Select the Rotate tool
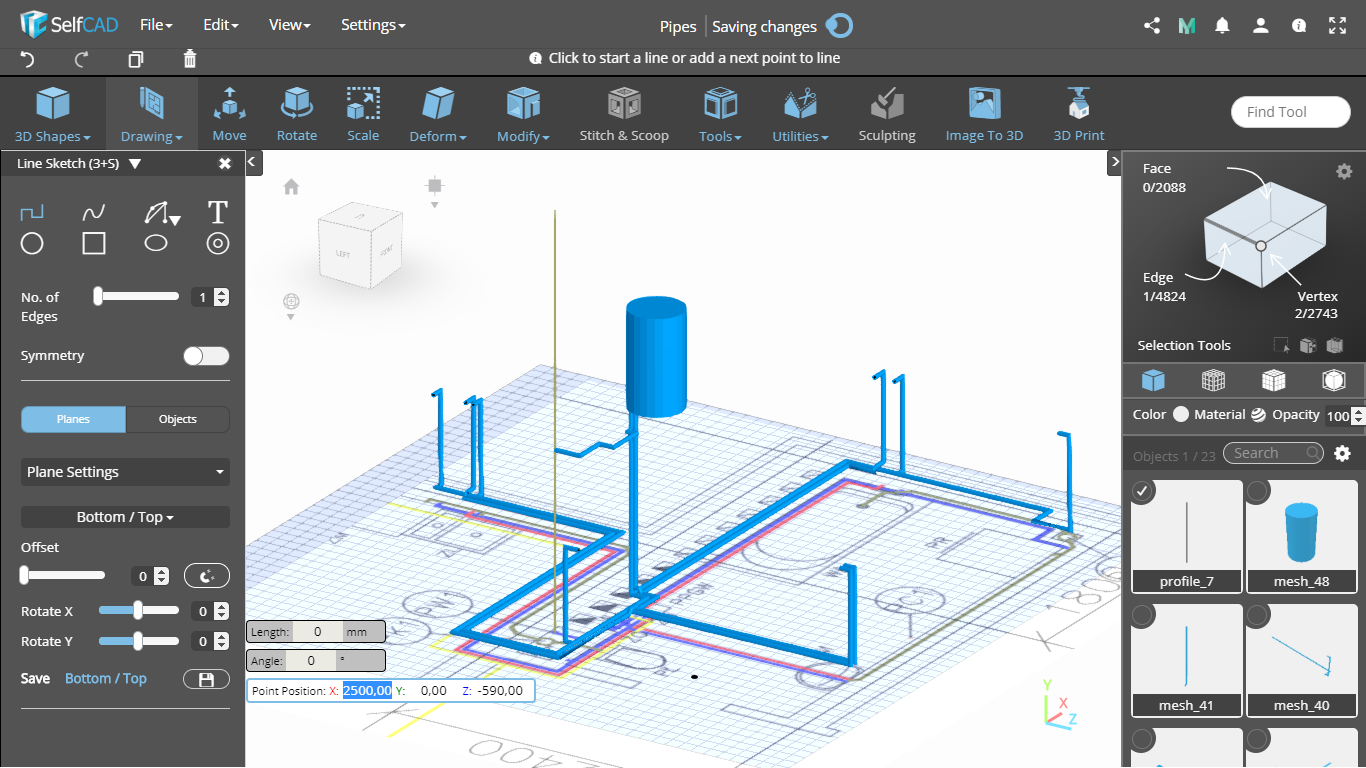This screenshot has height=768, width=1366. (x=296, y=113)
